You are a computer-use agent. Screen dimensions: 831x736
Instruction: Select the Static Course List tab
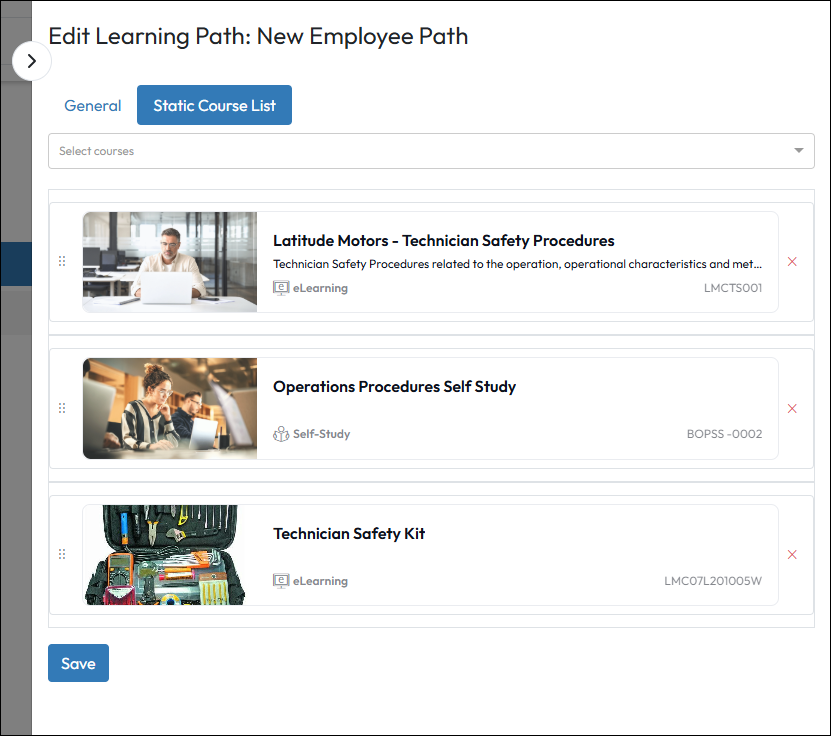tap(214, 105)
